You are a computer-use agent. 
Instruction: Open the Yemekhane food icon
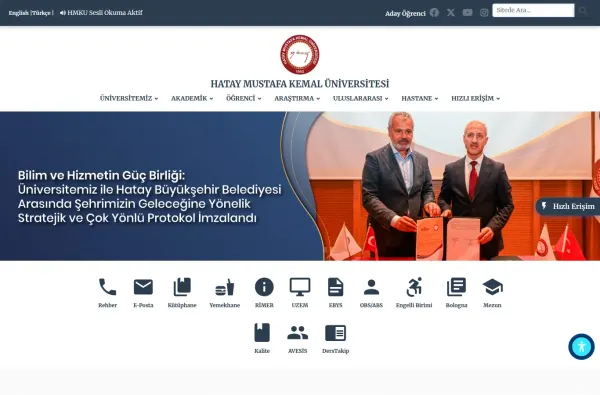pyautogui.click(x=225, y=287)
